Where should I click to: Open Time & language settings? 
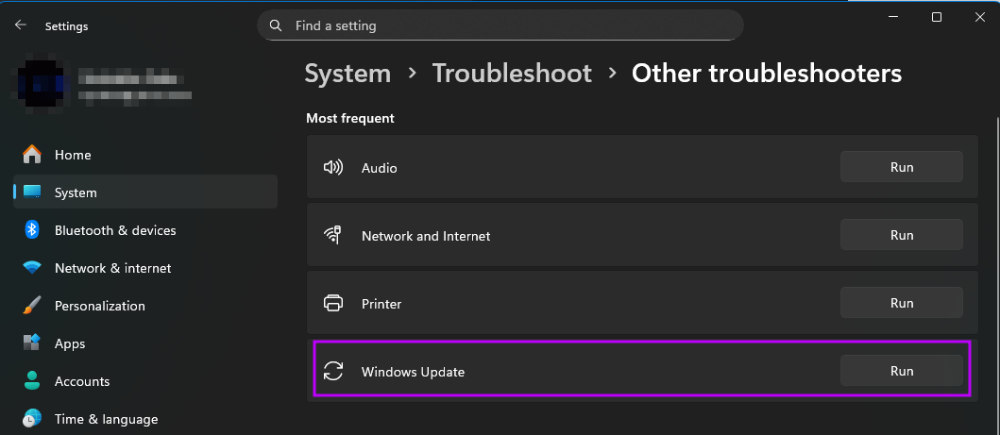(145, 418)
